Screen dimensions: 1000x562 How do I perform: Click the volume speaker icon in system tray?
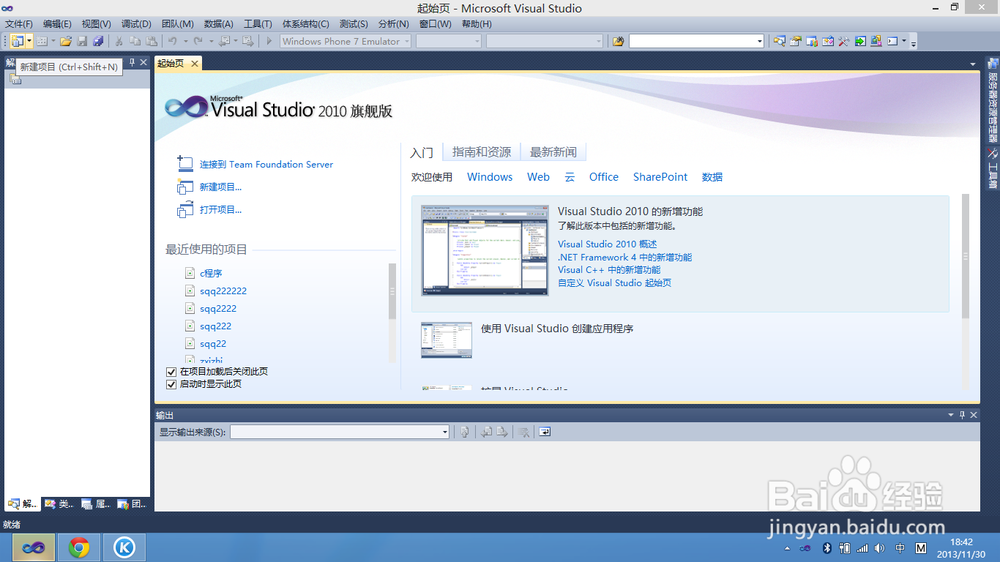click(x=880, y=548)
